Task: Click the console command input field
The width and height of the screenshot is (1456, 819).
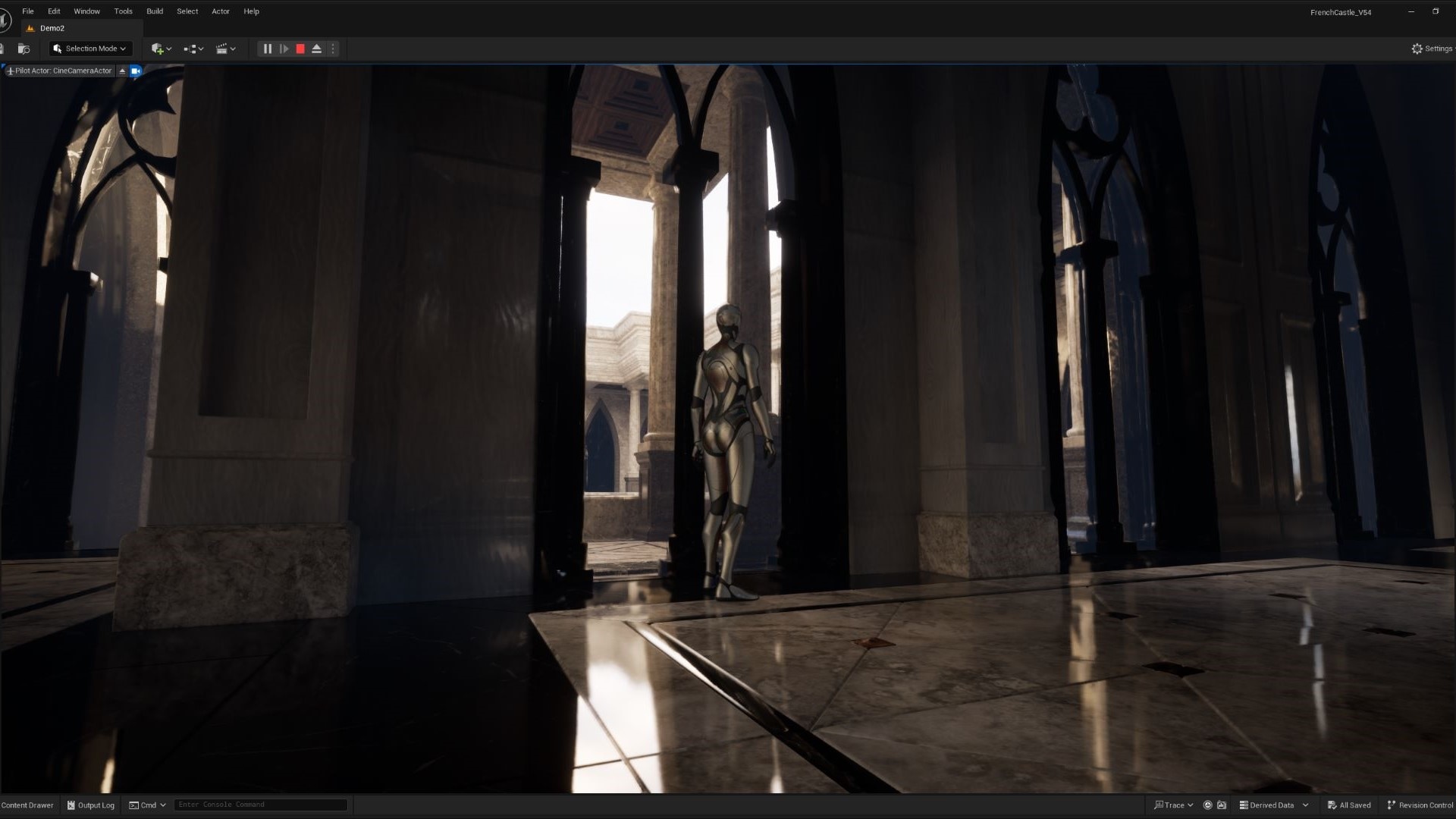Action: pyautogui.click(x=260, y=805)
